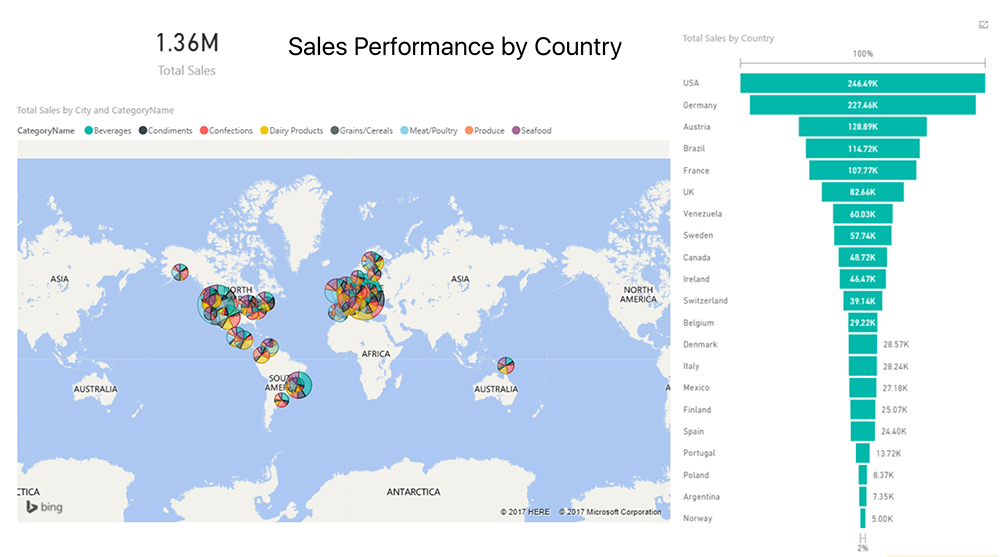Screen dimensions: 1000x557
Task: Pick the Produce legend item
Action: click(x=485, y=131)
